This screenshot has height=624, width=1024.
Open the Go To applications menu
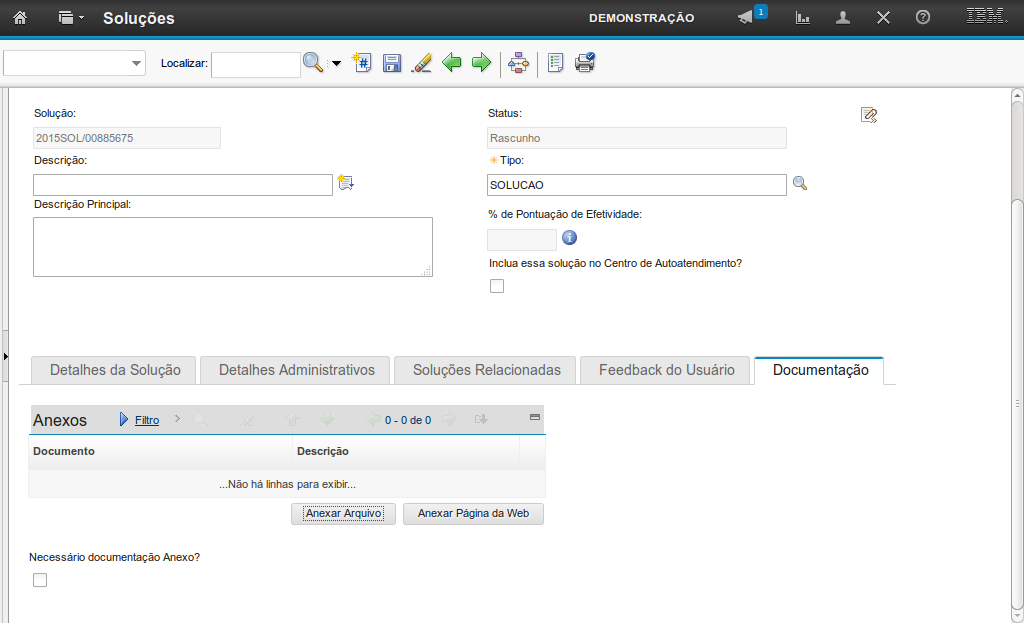70,18
